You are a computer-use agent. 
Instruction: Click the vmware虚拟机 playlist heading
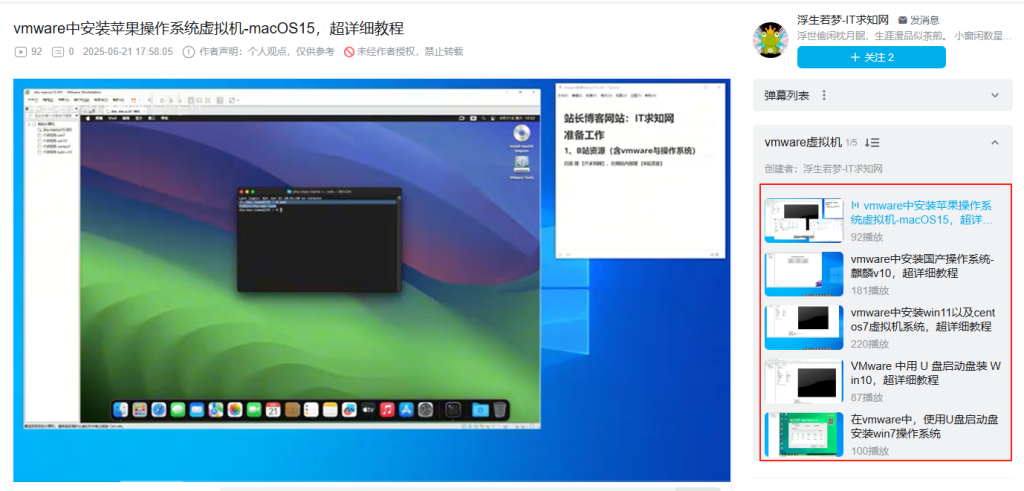803,142
